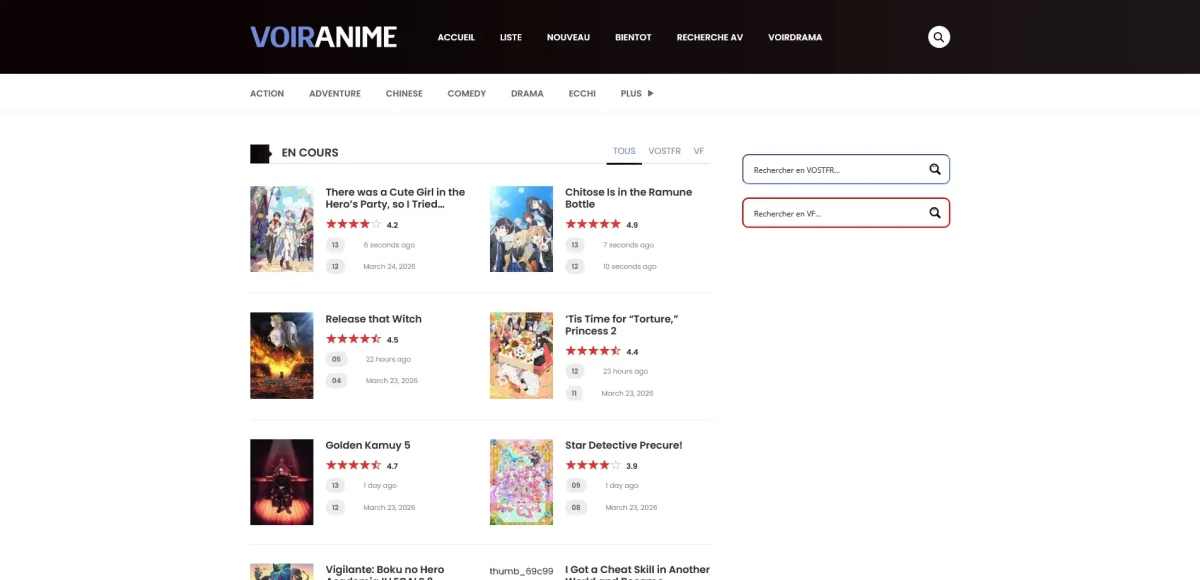Open the BIENTOT menu item
This screenshot has height=580, width=1200.
tap(633, 37)
